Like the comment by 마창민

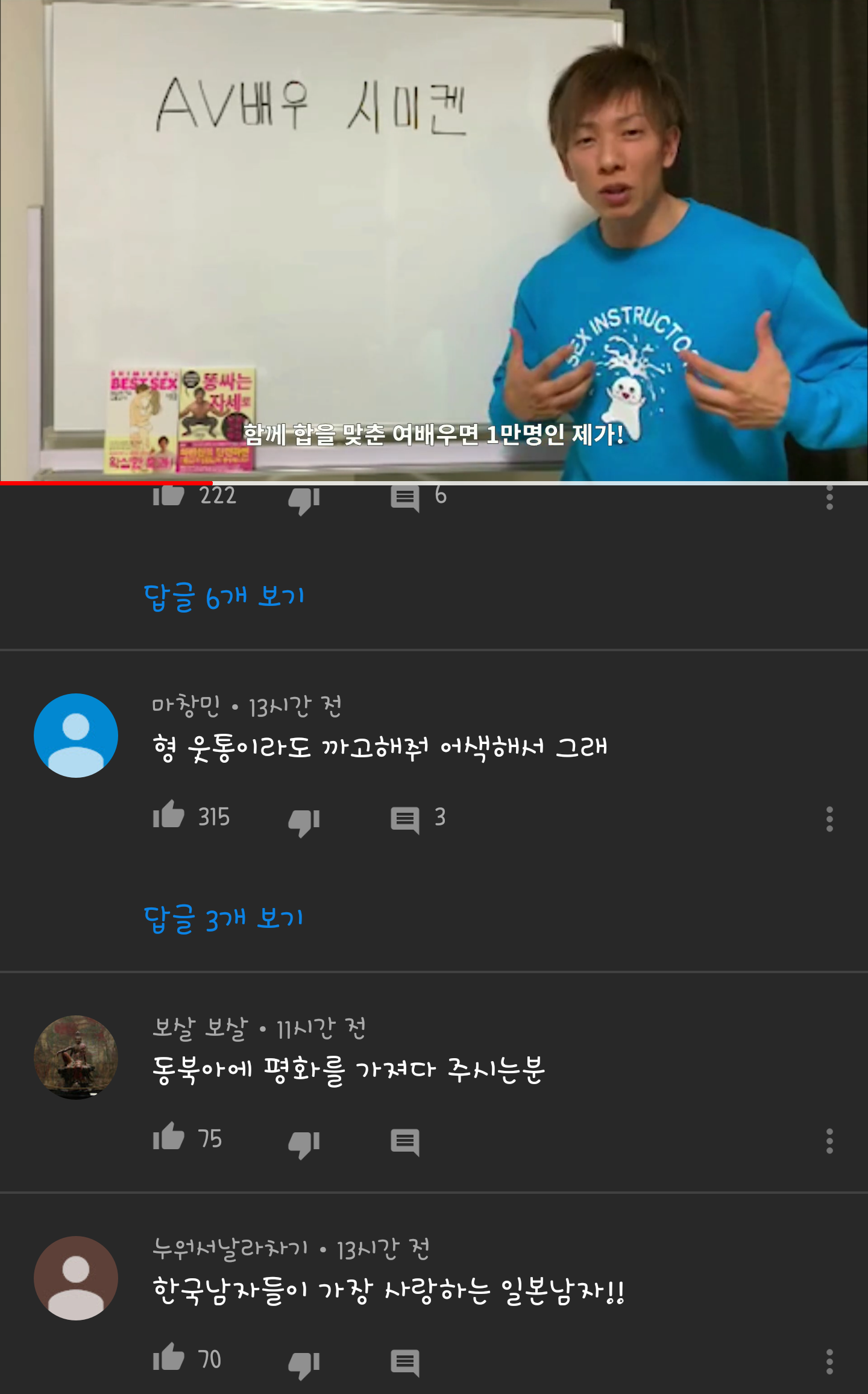pyautogui.click(x=168, y=815)
